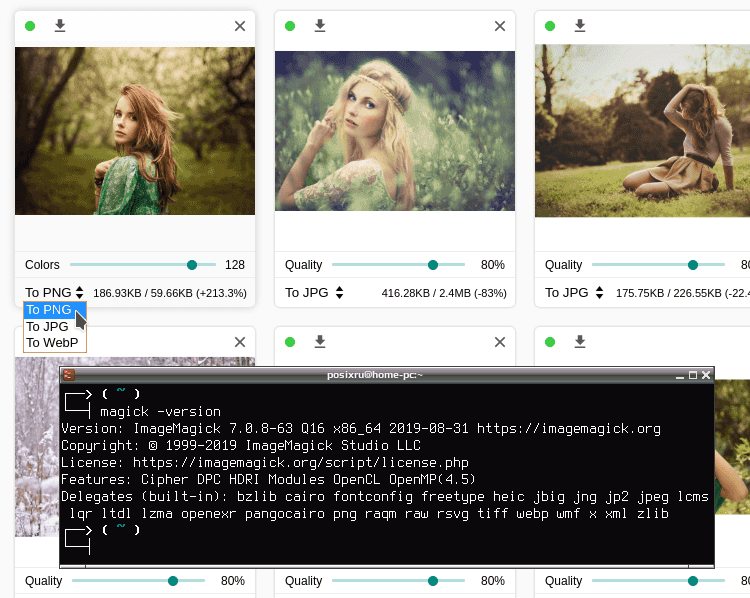Viewport: 750px width, 598px height.
Task: Download the blonde woman image card
Action: (320, 26)
